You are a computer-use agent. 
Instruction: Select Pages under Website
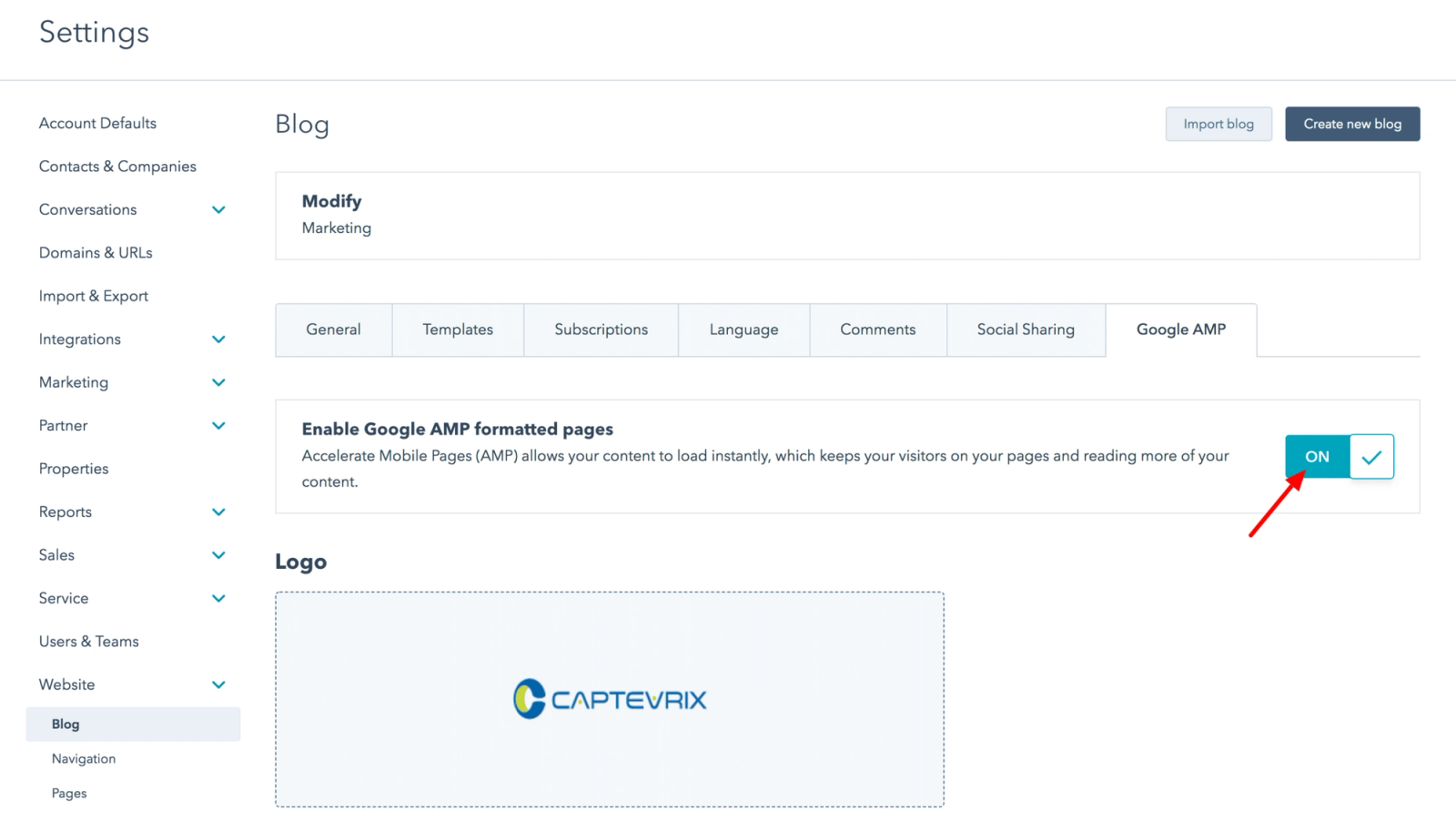pos(69,794)
